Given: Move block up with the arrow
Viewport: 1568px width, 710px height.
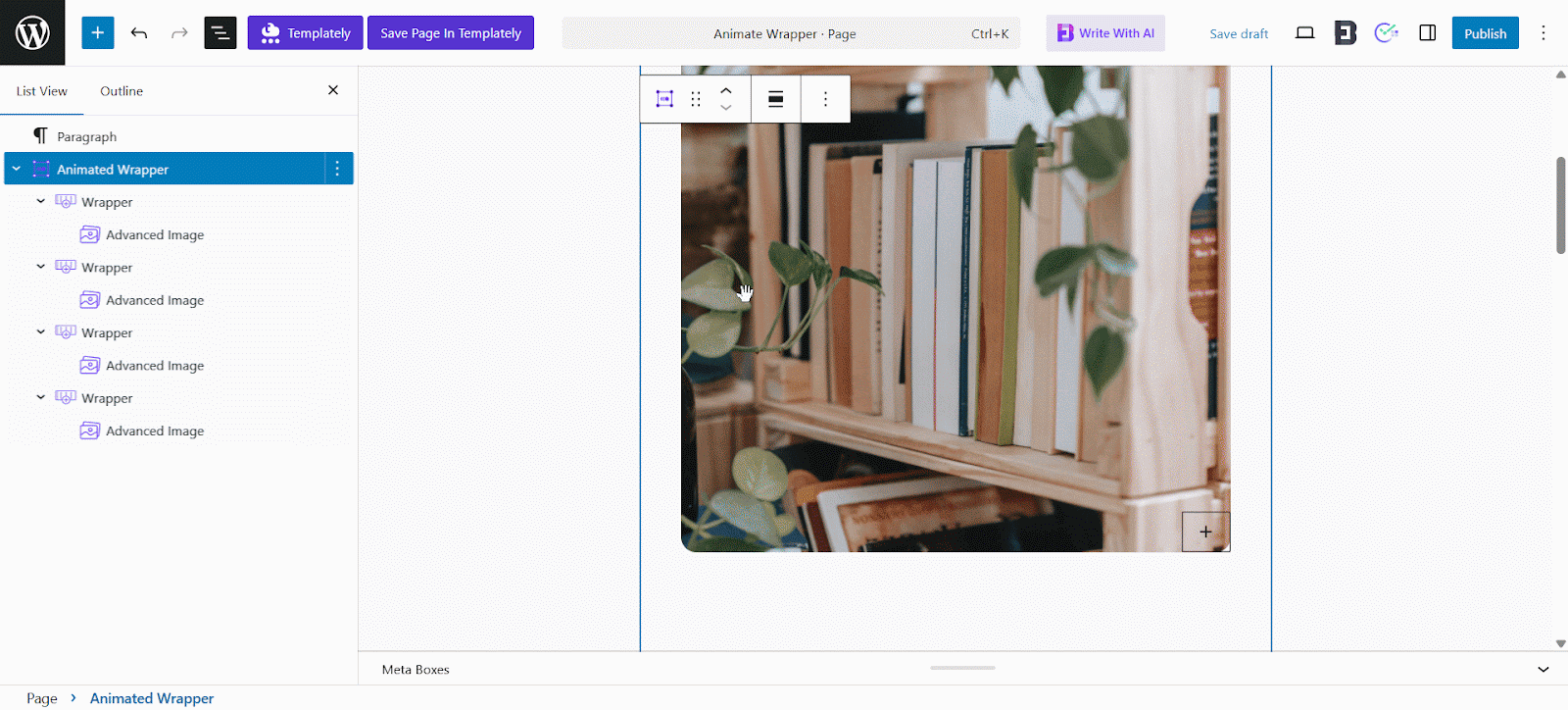Looking at the screenshot, I should click(726, 90).
